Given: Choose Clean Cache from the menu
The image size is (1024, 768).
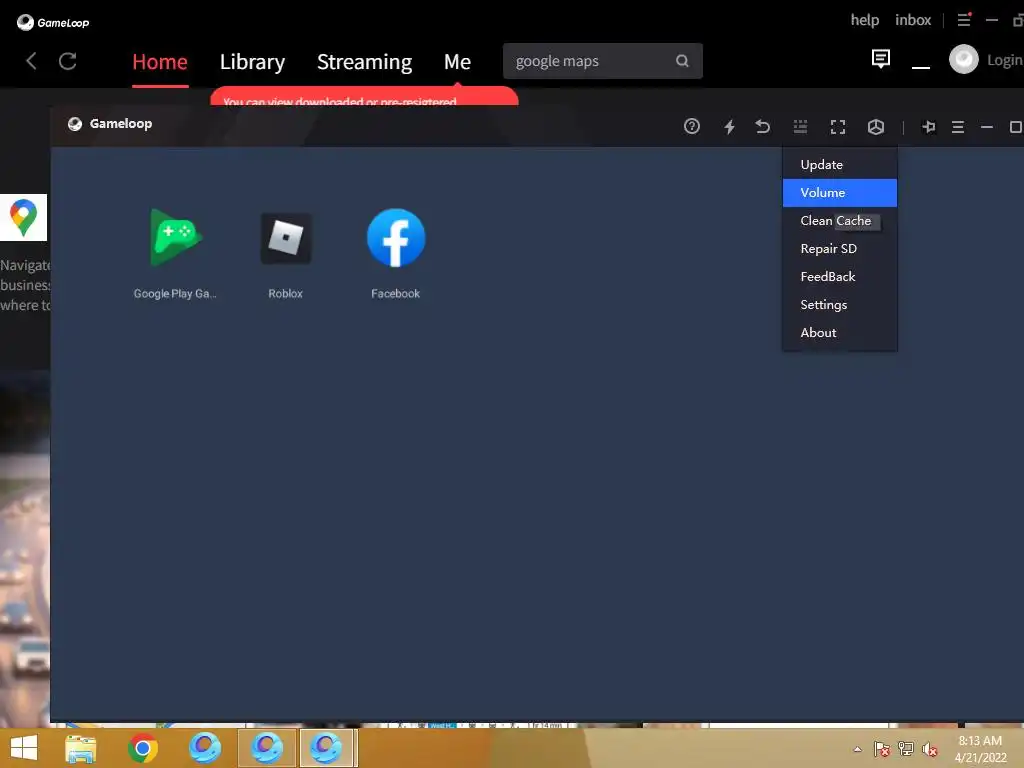Looking at the screenshot, I should point(839,221).
